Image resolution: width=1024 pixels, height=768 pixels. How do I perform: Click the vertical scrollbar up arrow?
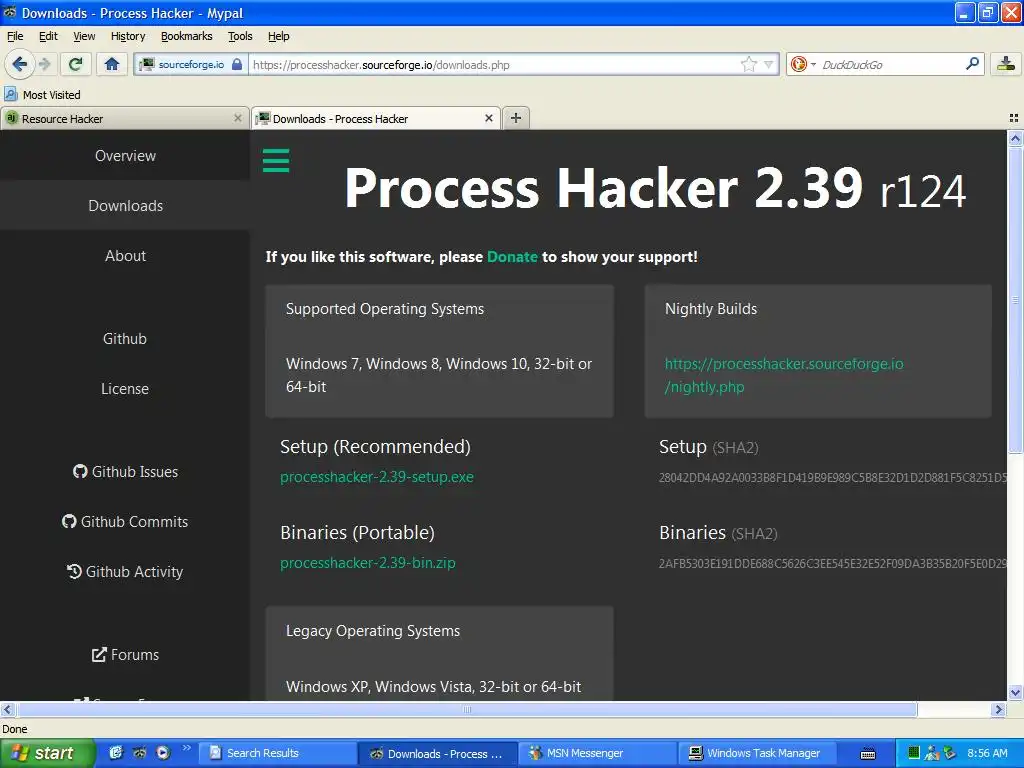point(1015,138)
